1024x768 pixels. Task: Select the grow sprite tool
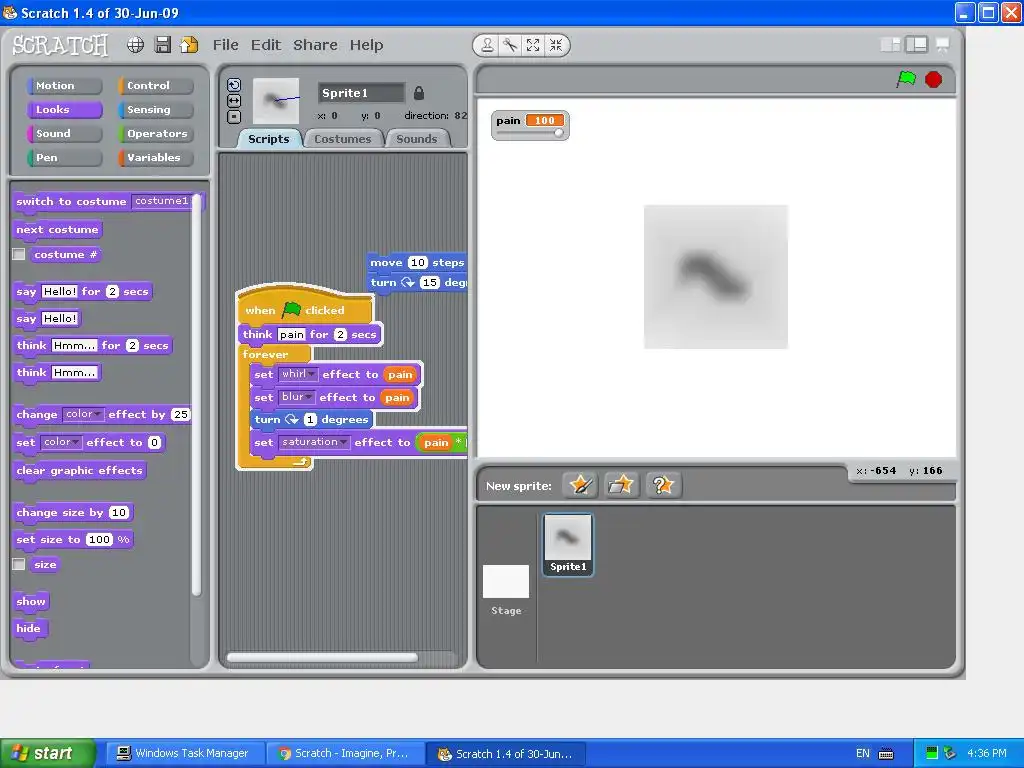tap(533, 45)
